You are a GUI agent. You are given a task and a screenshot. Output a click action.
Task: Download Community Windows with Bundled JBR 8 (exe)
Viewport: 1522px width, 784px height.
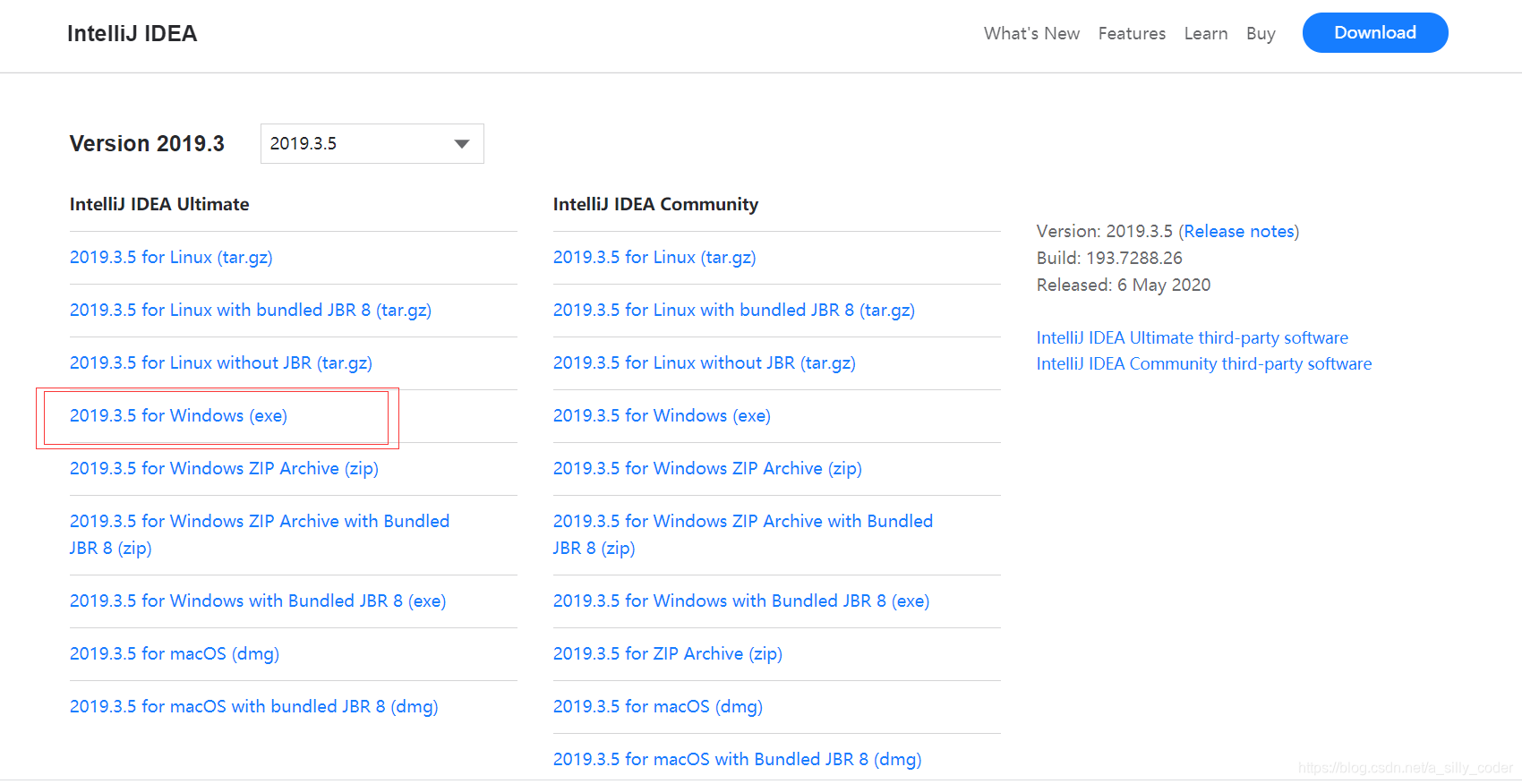(741, 601)
